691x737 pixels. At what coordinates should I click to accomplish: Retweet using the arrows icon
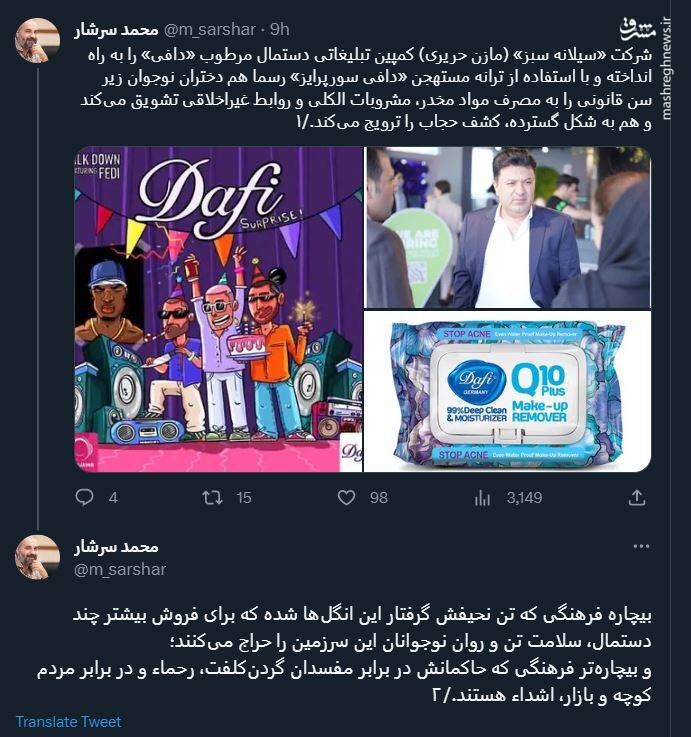pyautogui.click(x=212, y=498)
